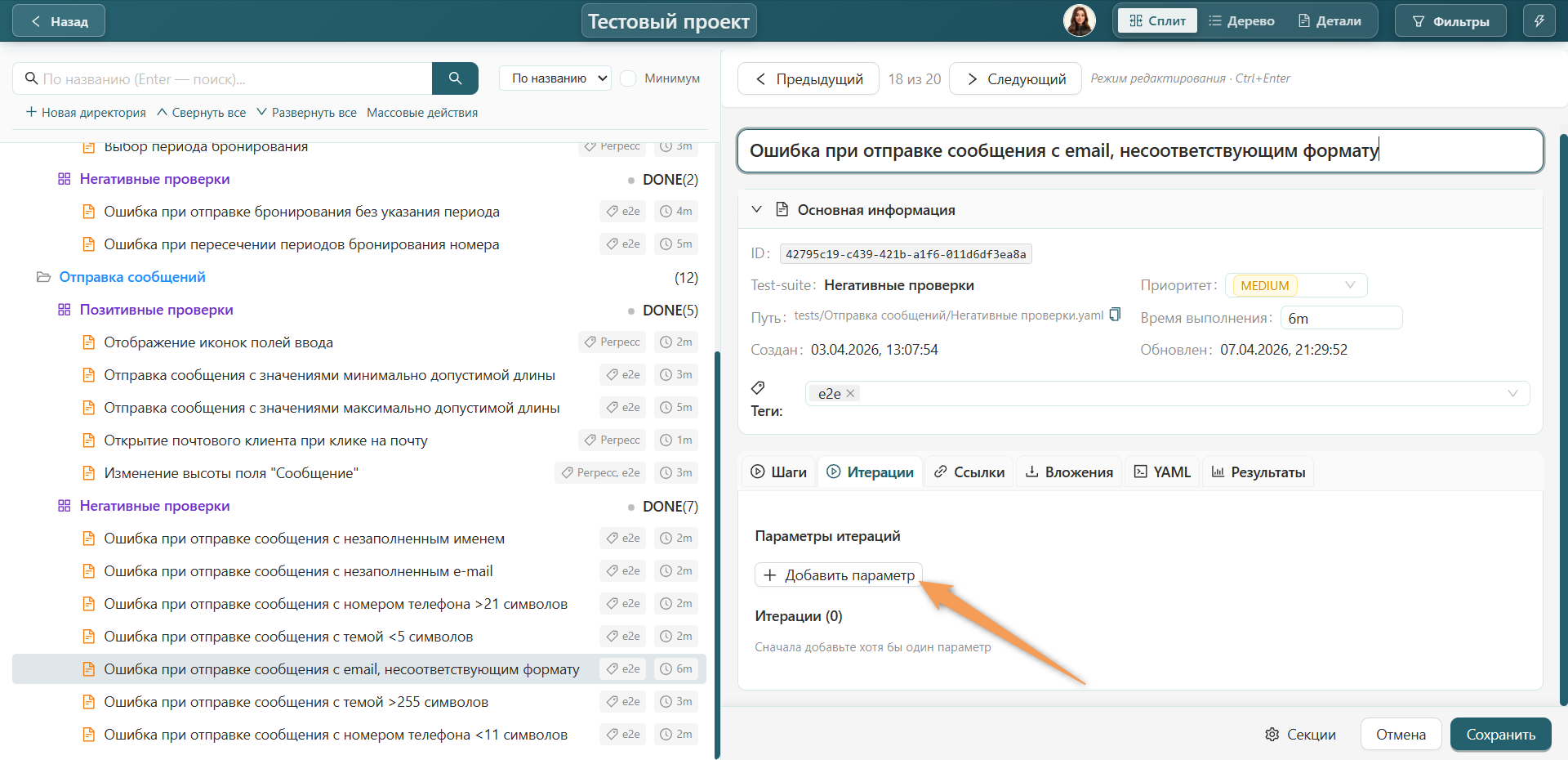Collapse all directories with Свернуть все
Screen dimensions: 1568x760
tap(201, 113)
